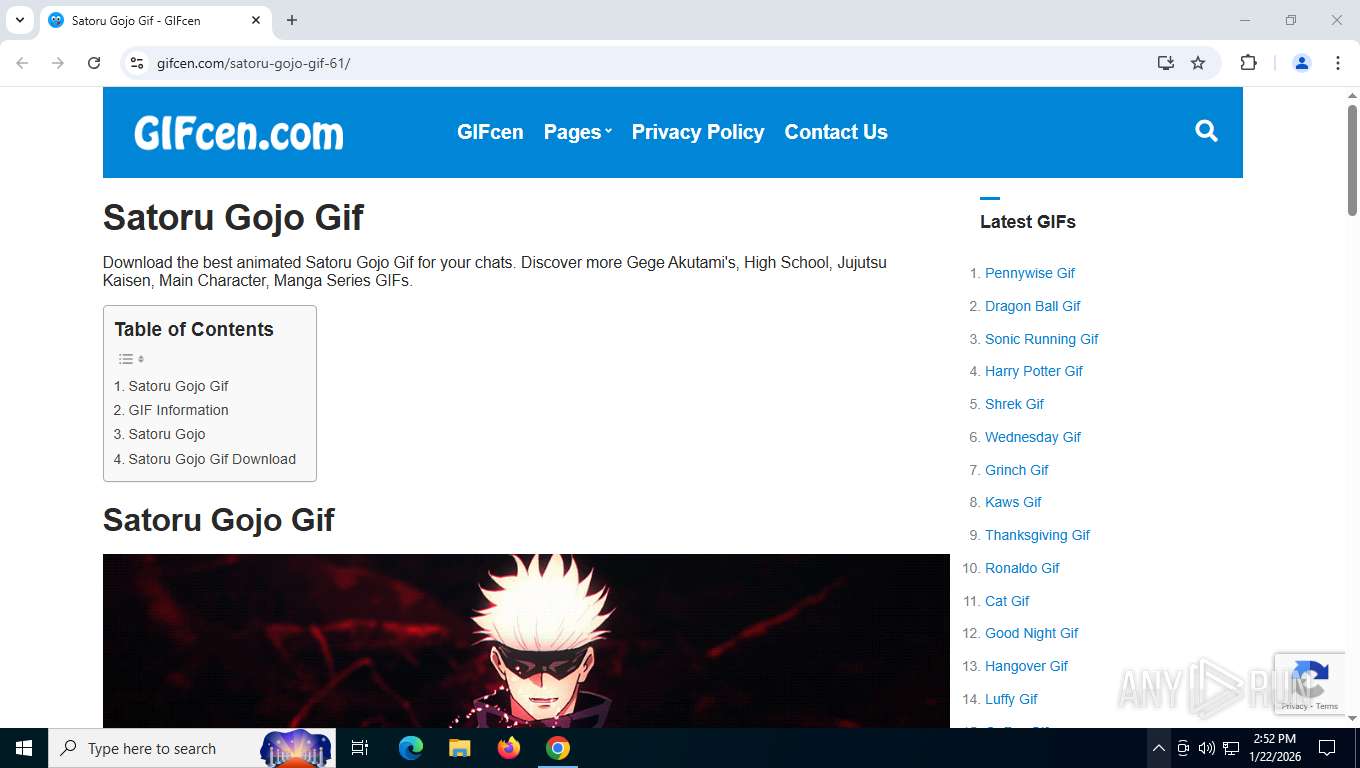Click the reCAPTCHA badge logo
Viewport: 1360px width, 768px height.
click(1309, 678)
